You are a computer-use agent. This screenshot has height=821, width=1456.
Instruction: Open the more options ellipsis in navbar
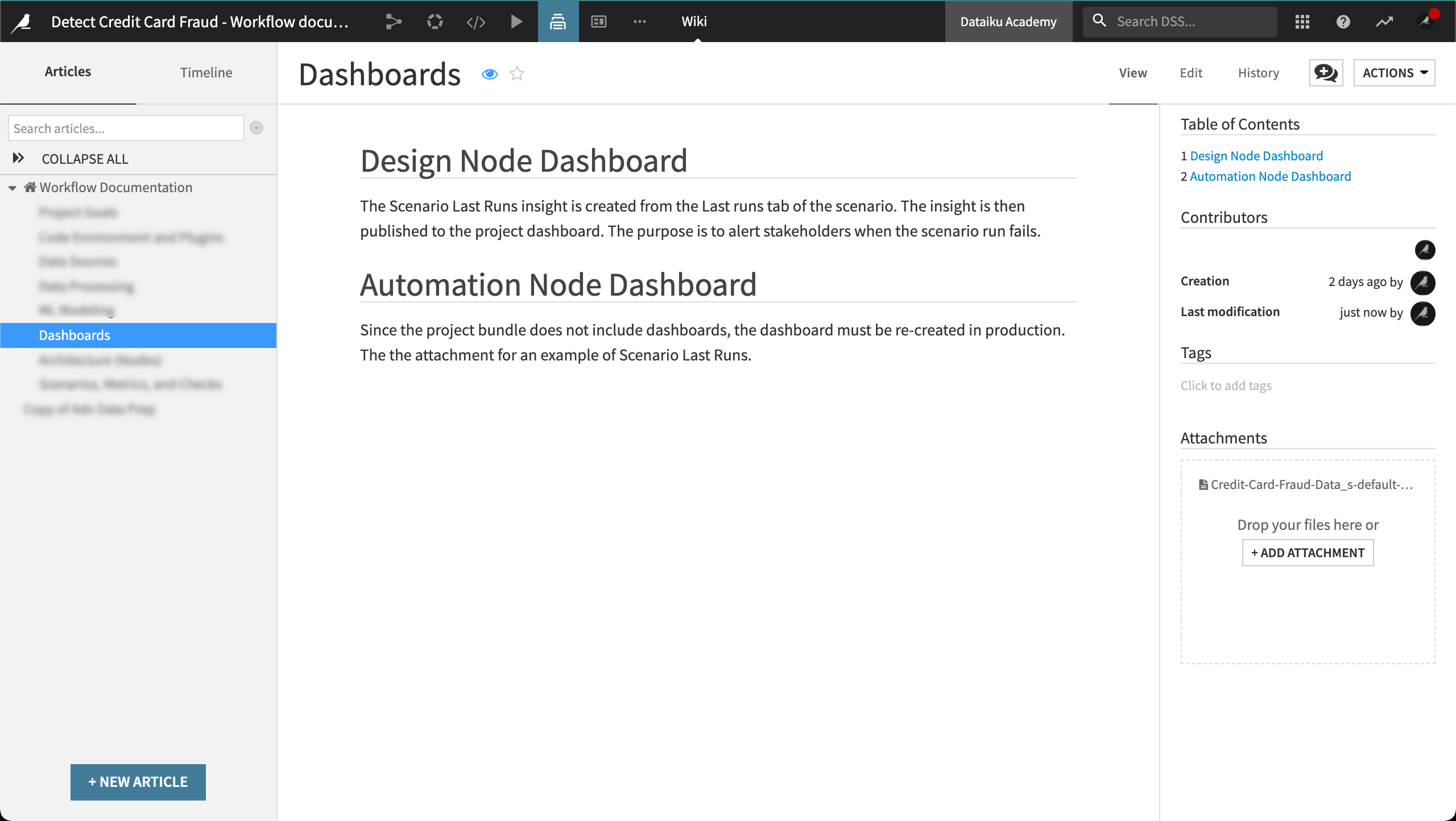pyautogui.click(x=640, y=22)
